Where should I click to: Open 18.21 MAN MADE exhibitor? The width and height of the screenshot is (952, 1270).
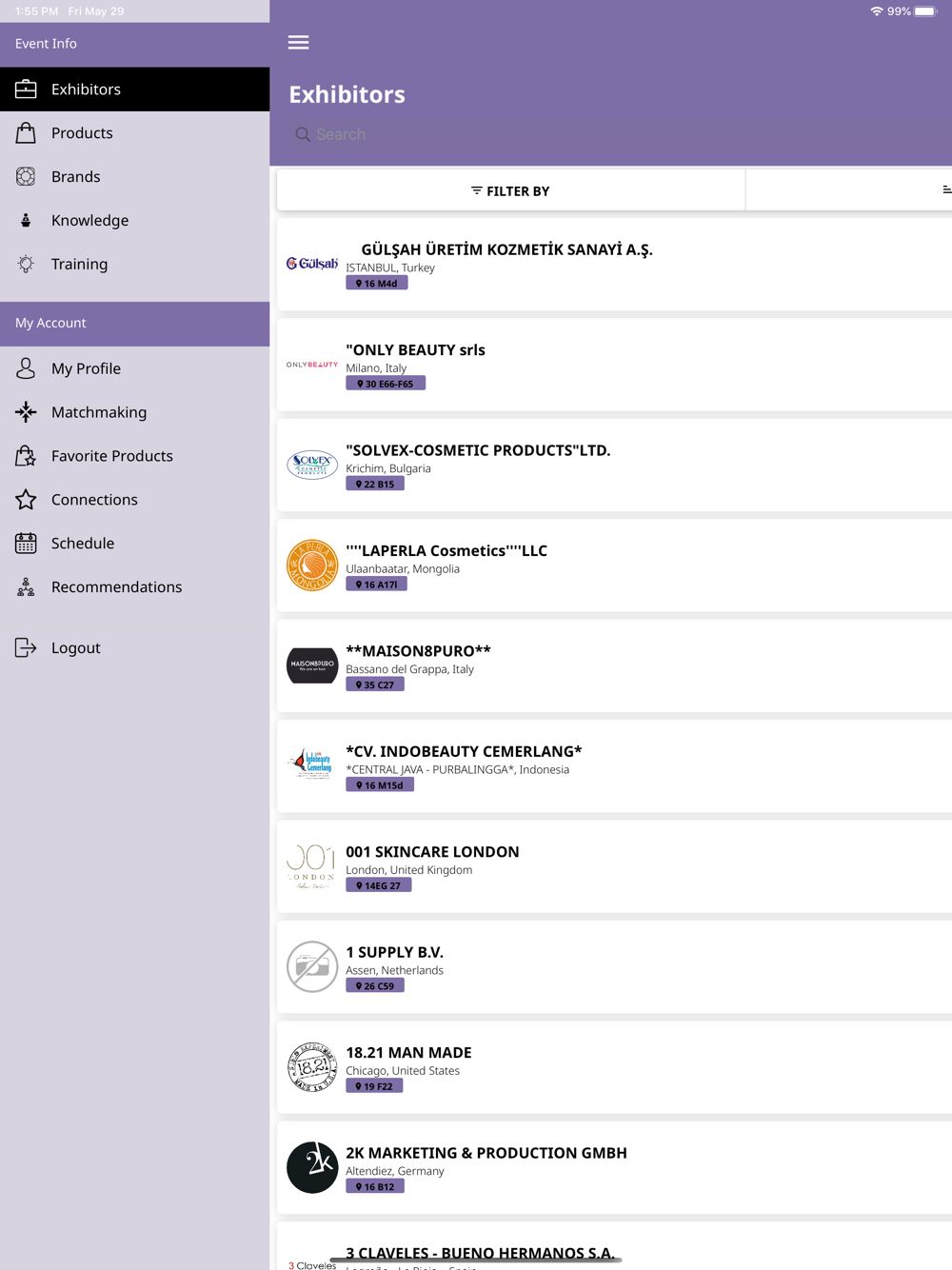click(x=614, y=1067)
